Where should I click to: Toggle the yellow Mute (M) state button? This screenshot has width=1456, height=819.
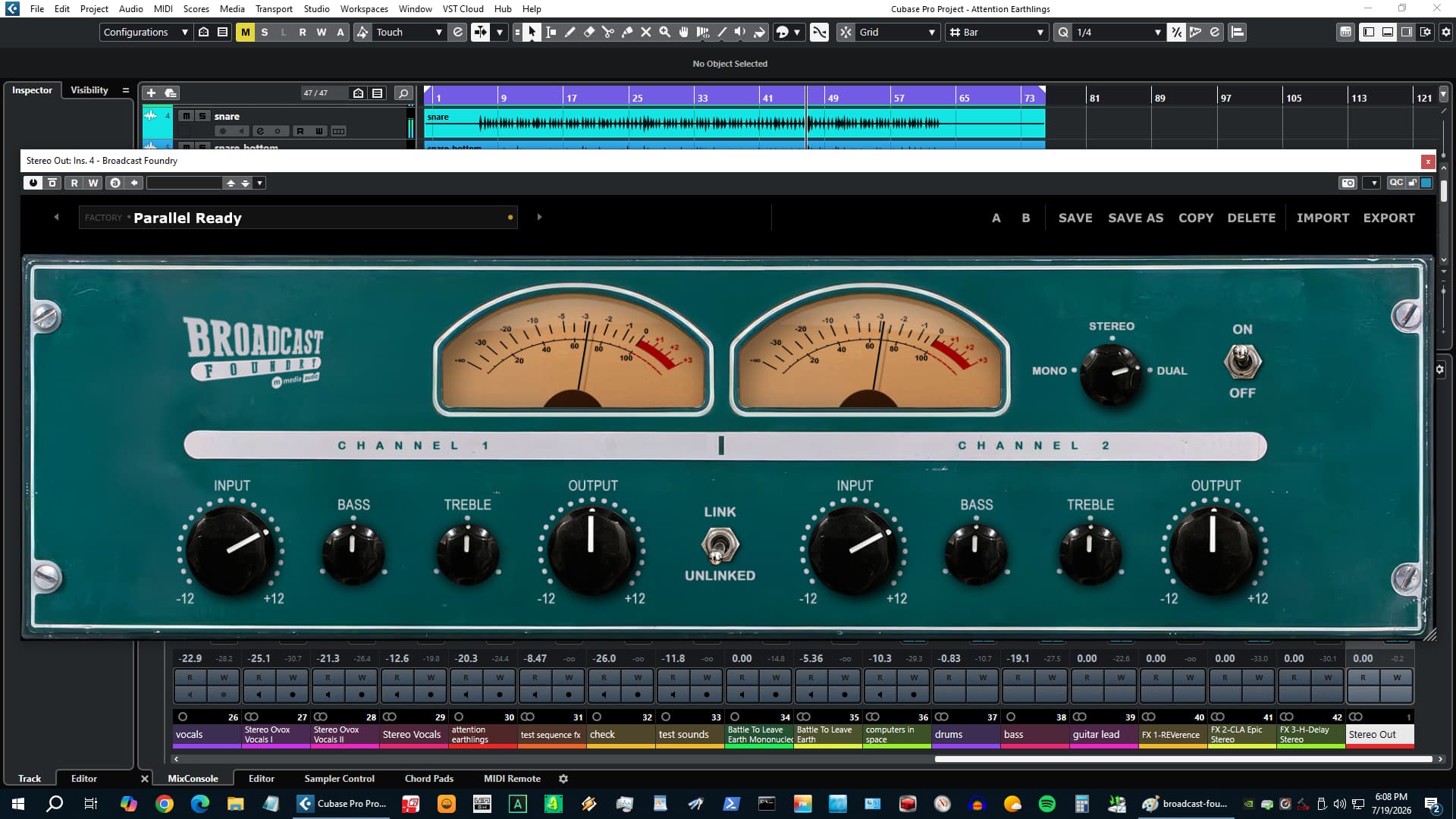[245, 32]
